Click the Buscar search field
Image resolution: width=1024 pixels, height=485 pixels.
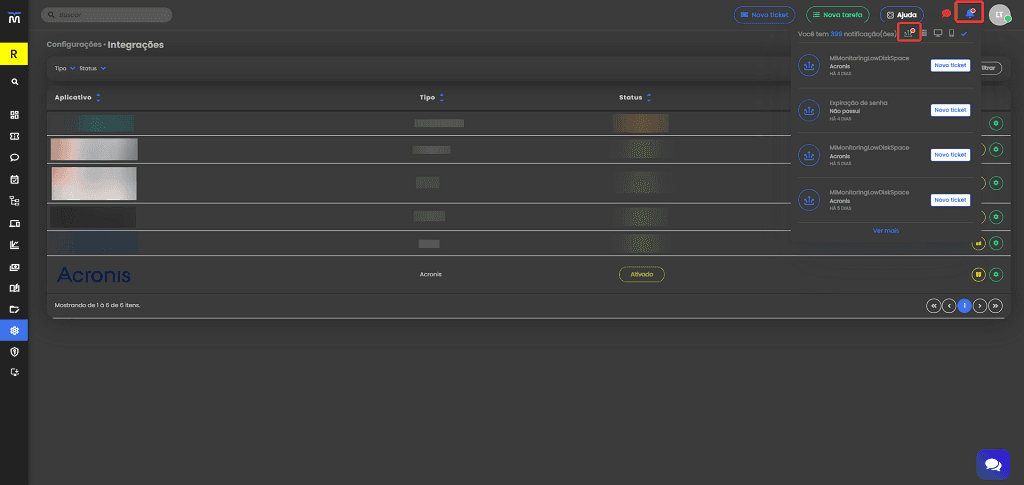[106, 14]
